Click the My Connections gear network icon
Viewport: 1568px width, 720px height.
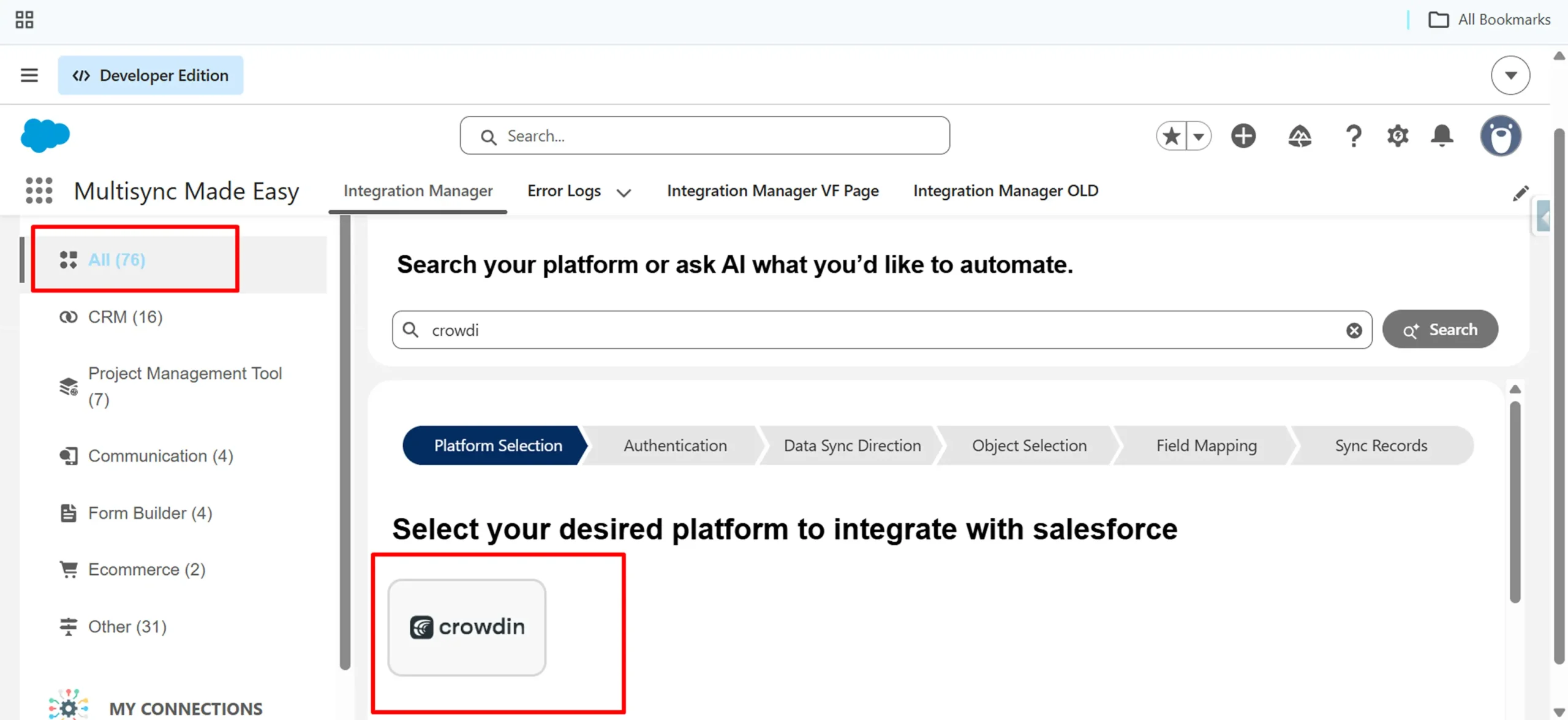pyautogui.click(x=68, y=705)
